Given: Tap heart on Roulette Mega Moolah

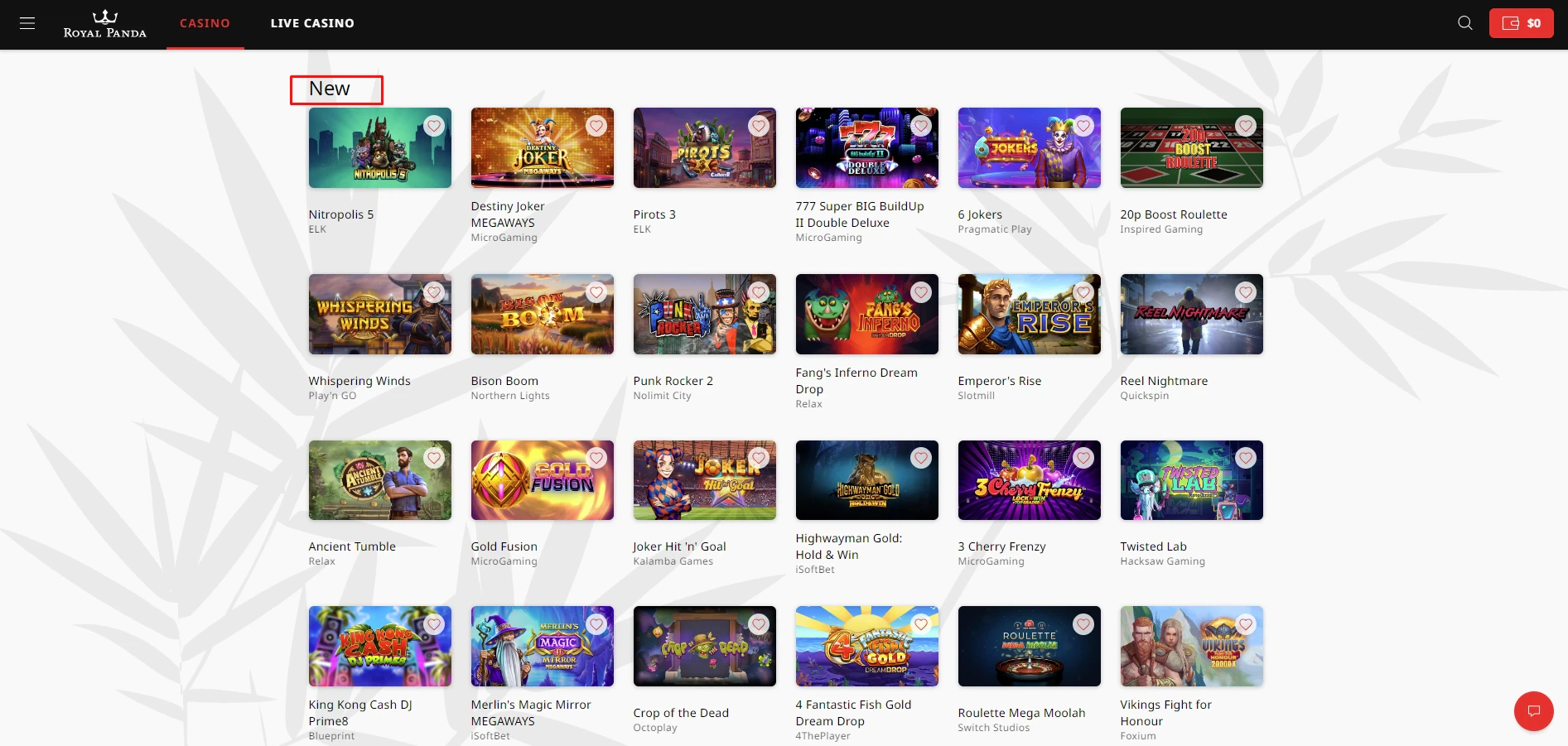Looking at the screenshot, I should coord(1083,624).
